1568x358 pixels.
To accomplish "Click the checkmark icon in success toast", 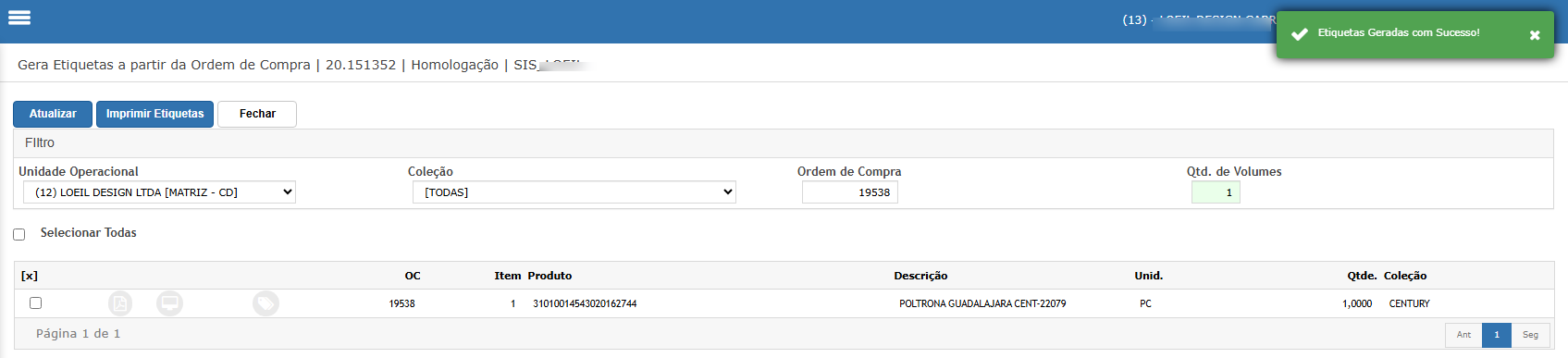I will pyautogui.click(x=1300, y=34).
